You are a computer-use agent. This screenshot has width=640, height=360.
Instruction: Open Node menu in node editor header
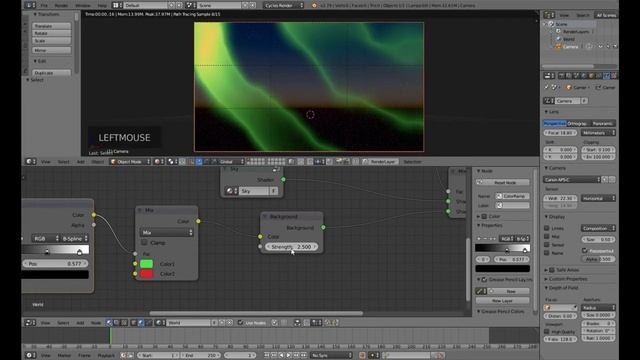[x=96, y=323]
